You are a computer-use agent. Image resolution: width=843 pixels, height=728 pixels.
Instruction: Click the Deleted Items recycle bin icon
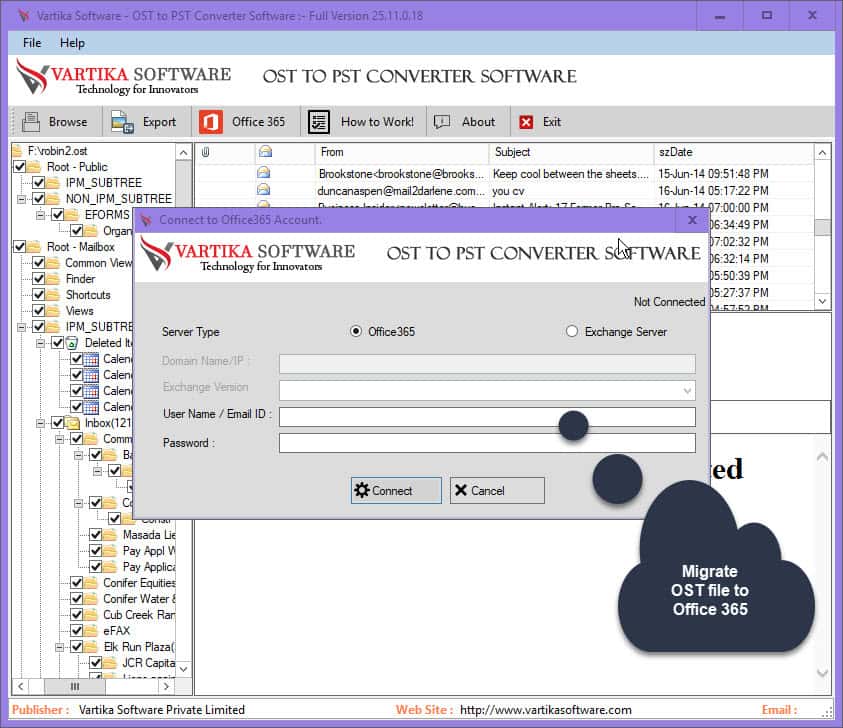72,343
